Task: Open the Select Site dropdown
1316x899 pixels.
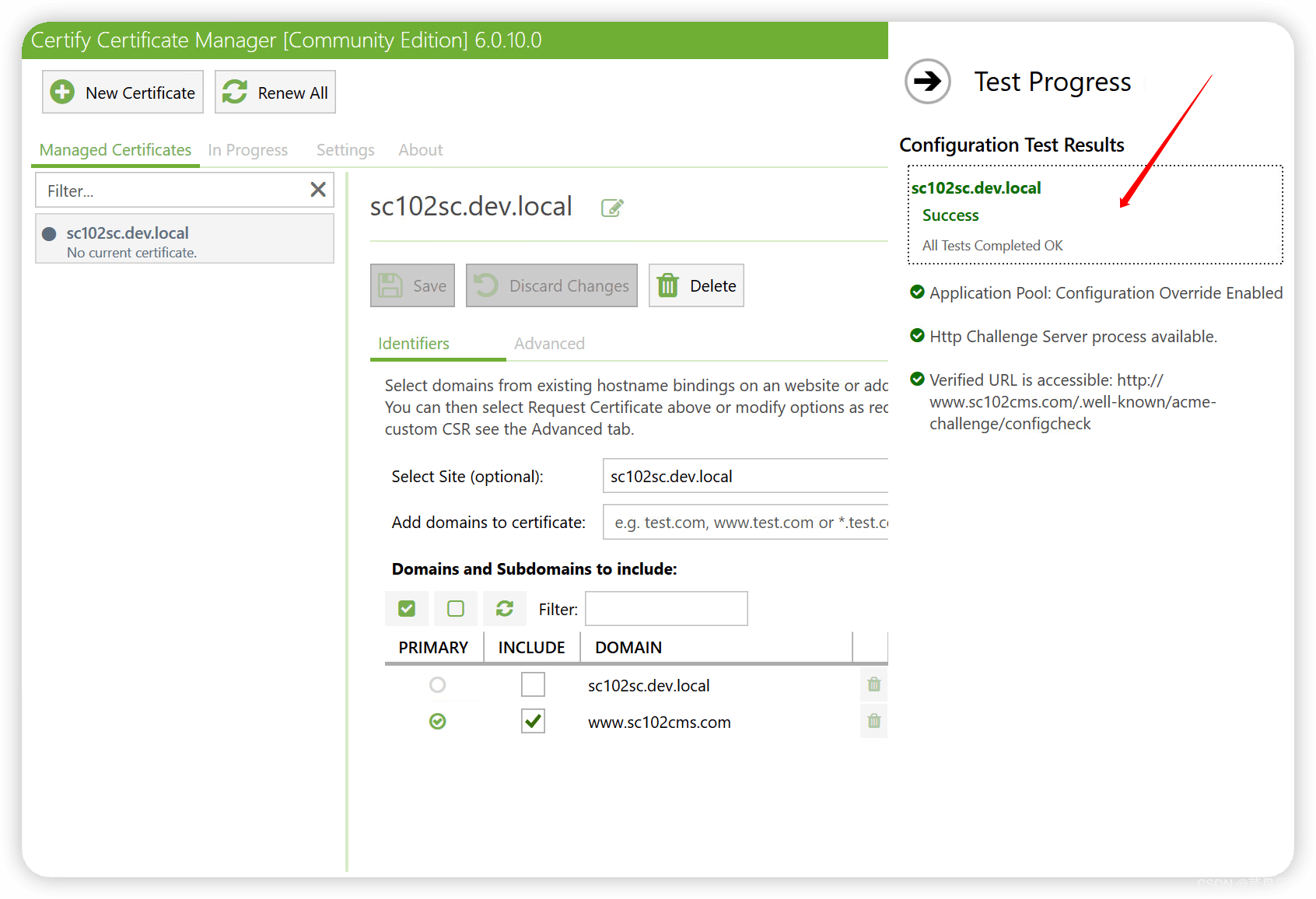Action: tap(745, 476)
